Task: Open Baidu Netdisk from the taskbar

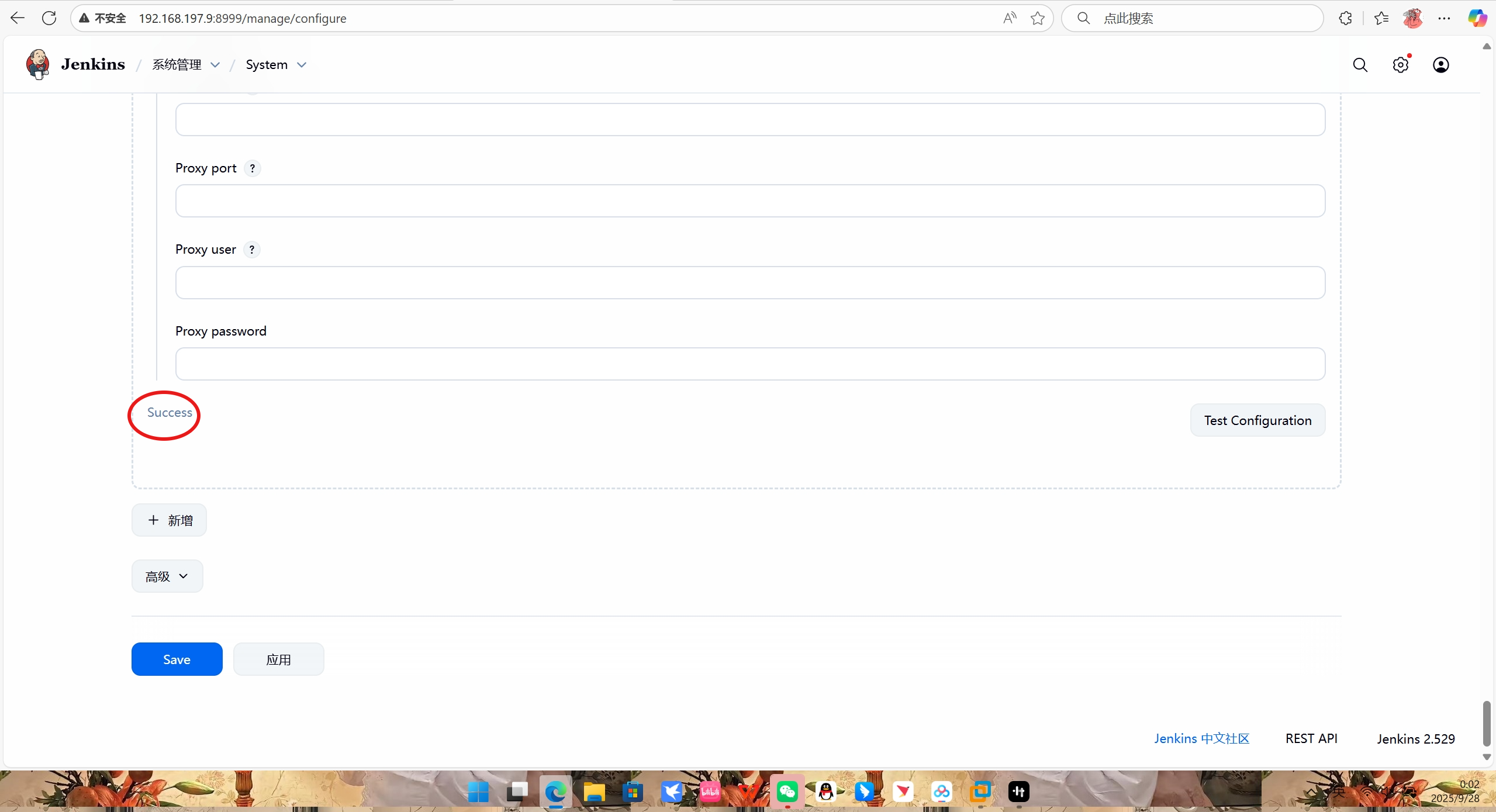Action: 941,792
